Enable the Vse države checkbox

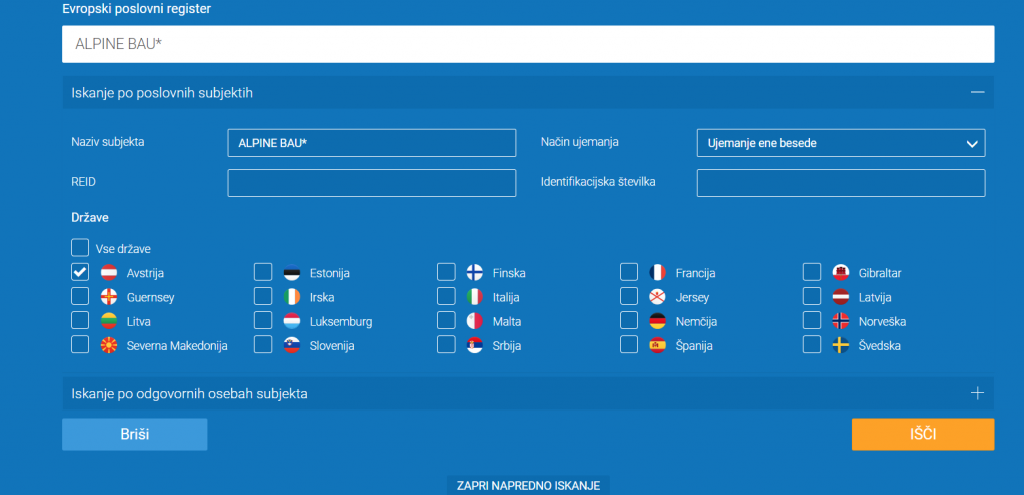[80, 248]
